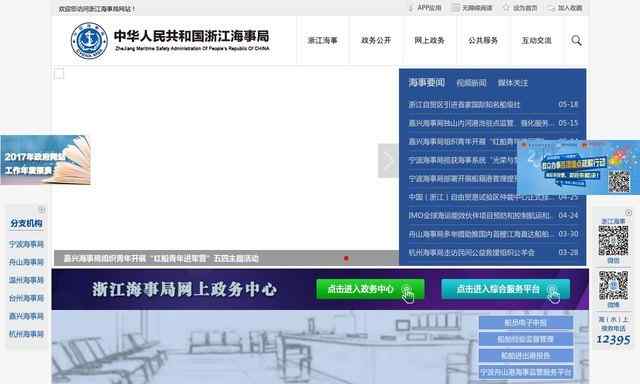Open the 政务公开 navigation menu
The image size is (640, 384).
(x=376, y=40)
